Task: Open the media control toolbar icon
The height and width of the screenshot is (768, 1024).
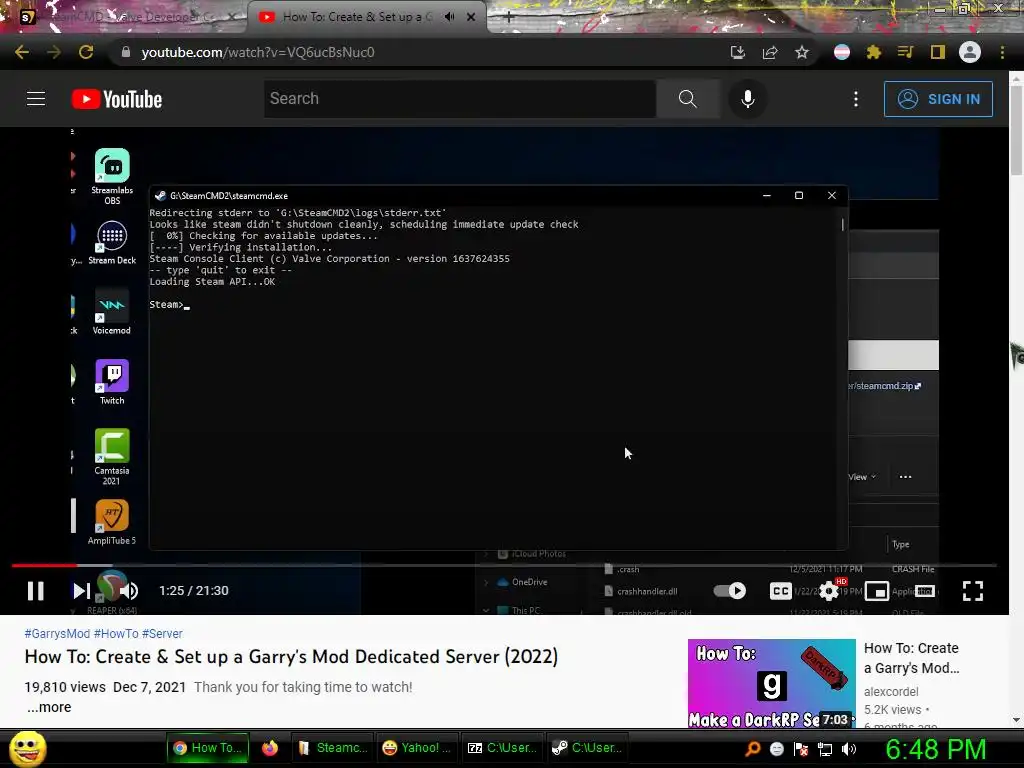Action: click(905, 52)
